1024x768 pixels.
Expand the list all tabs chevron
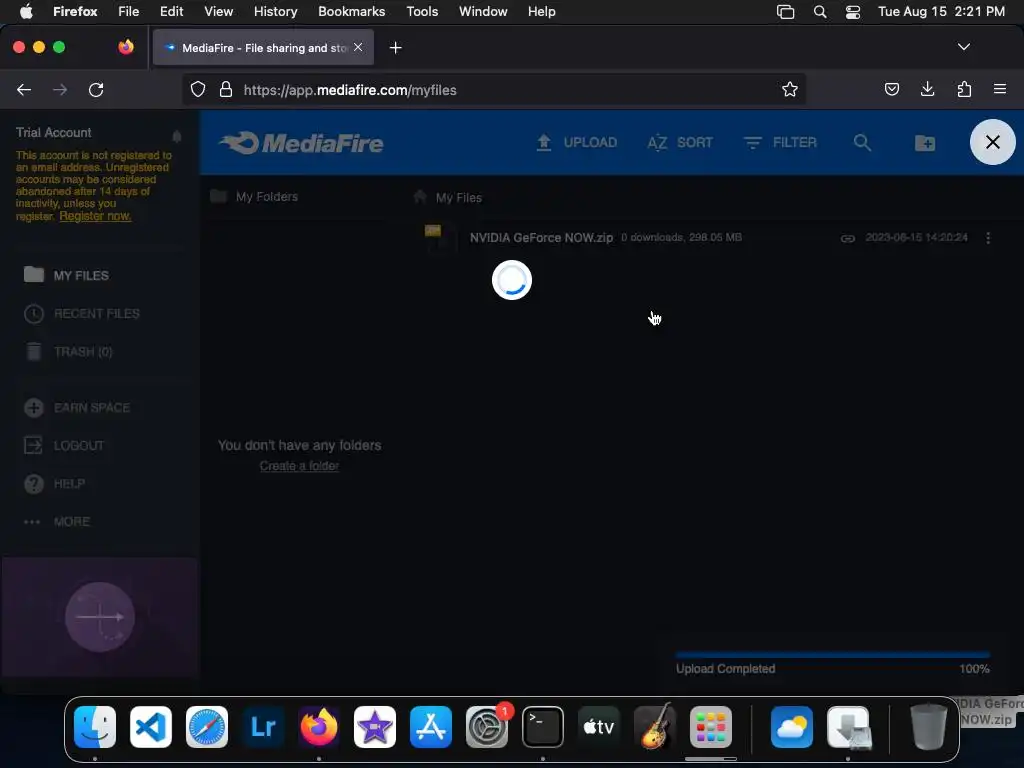[x=963, y=47]
